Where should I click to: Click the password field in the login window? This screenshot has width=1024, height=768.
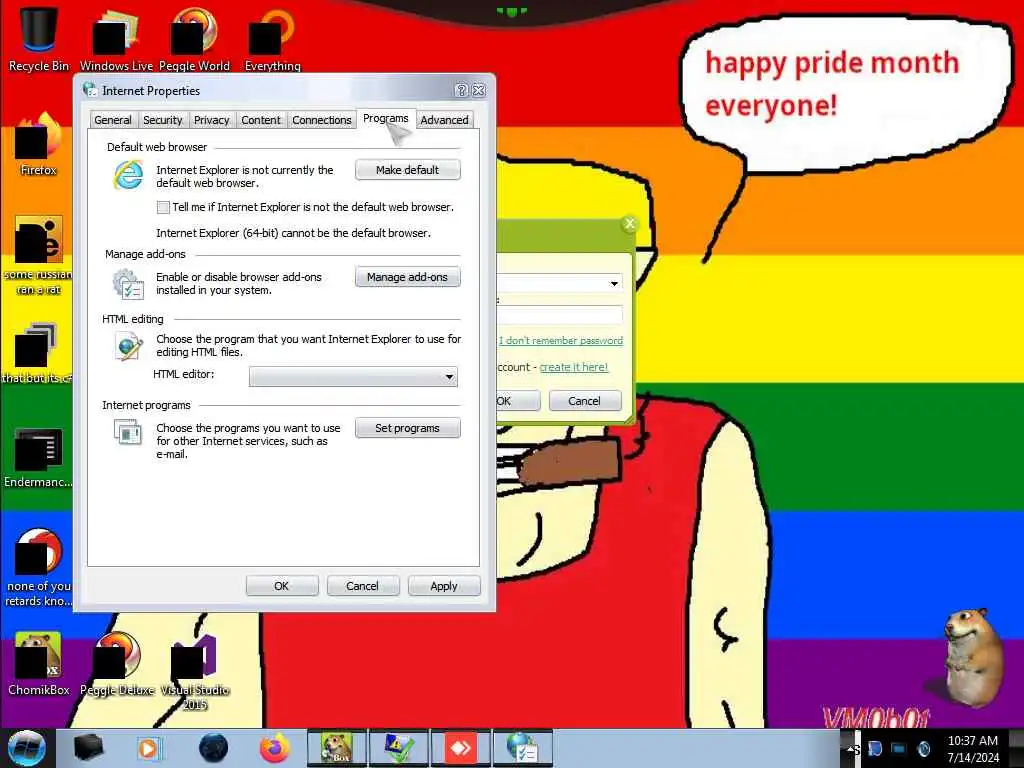tap(559, 315)
